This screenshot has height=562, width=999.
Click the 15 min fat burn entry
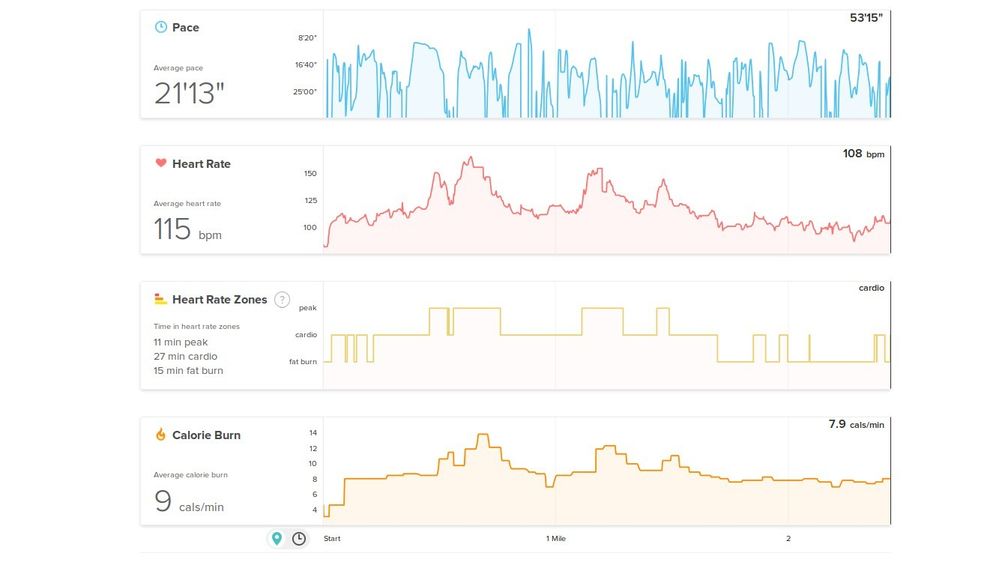pos(189,370)
